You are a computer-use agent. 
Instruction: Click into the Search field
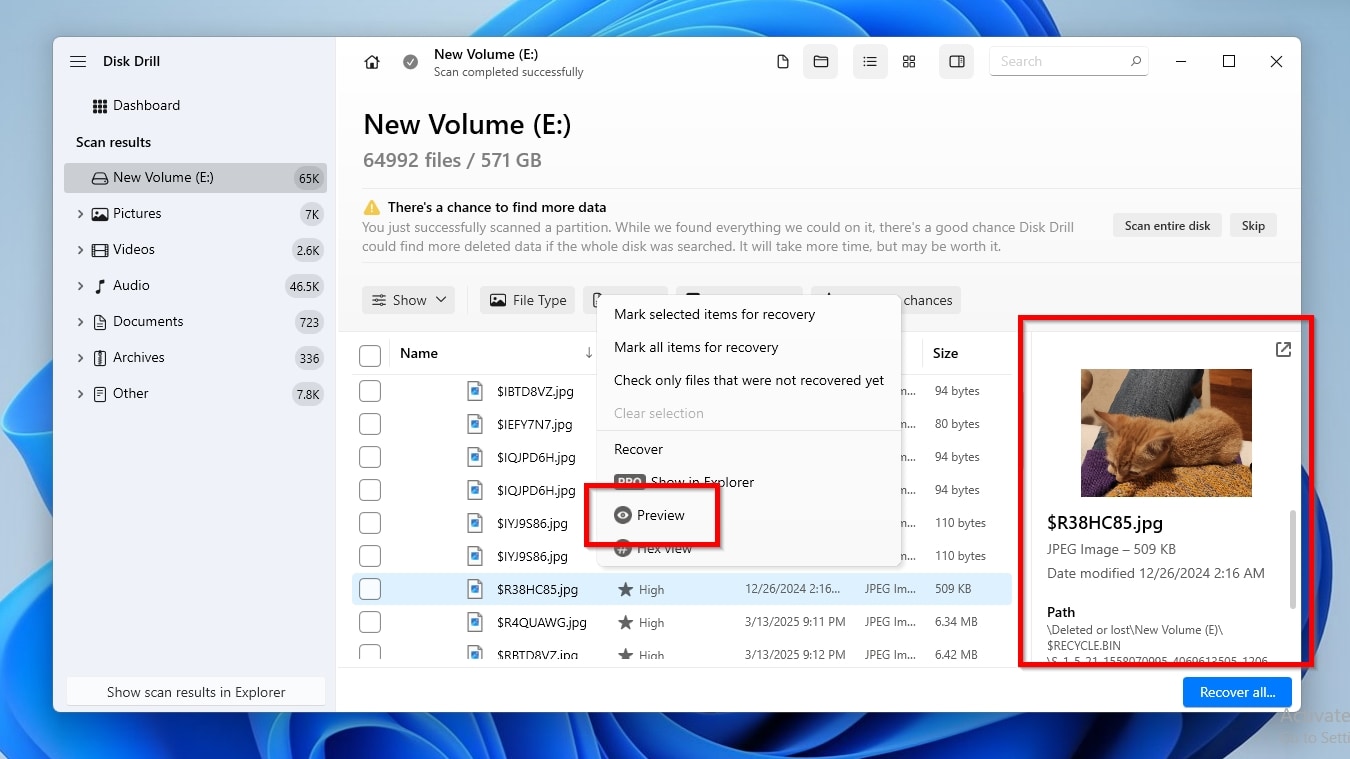pos(1060,62)
